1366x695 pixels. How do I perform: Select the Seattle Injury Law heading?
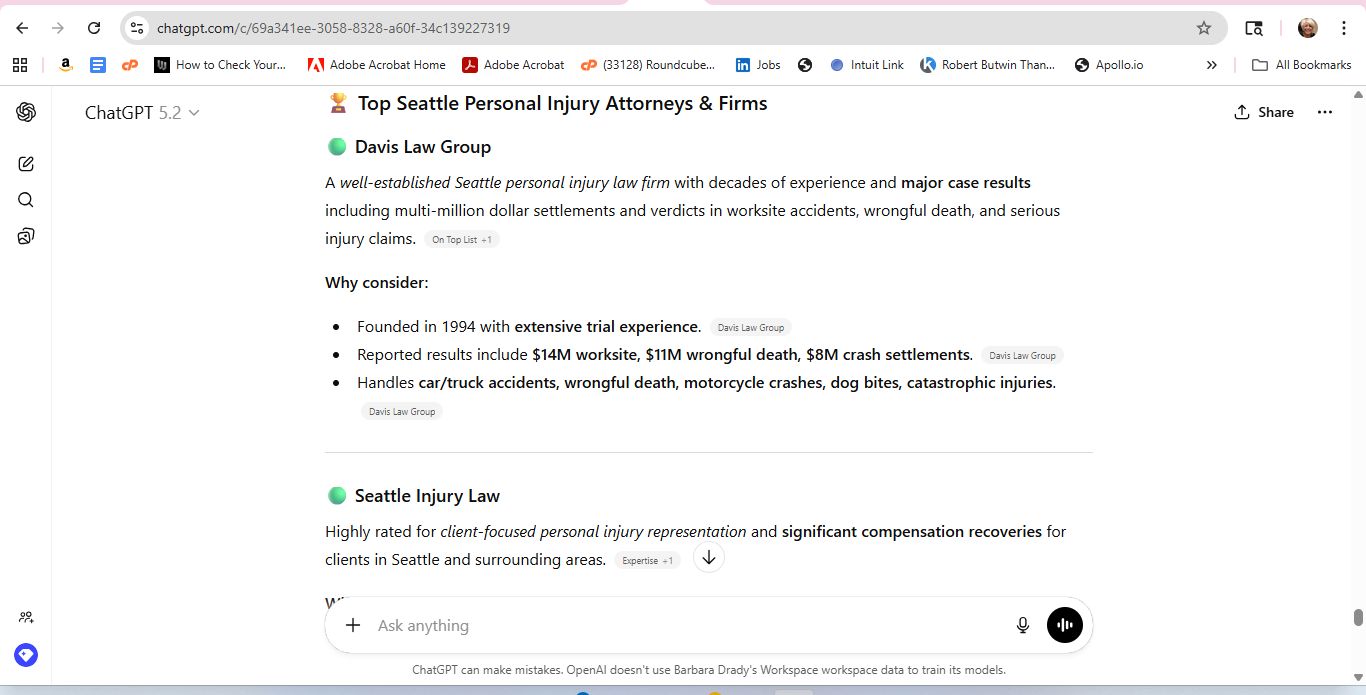(x=427, y=496)
